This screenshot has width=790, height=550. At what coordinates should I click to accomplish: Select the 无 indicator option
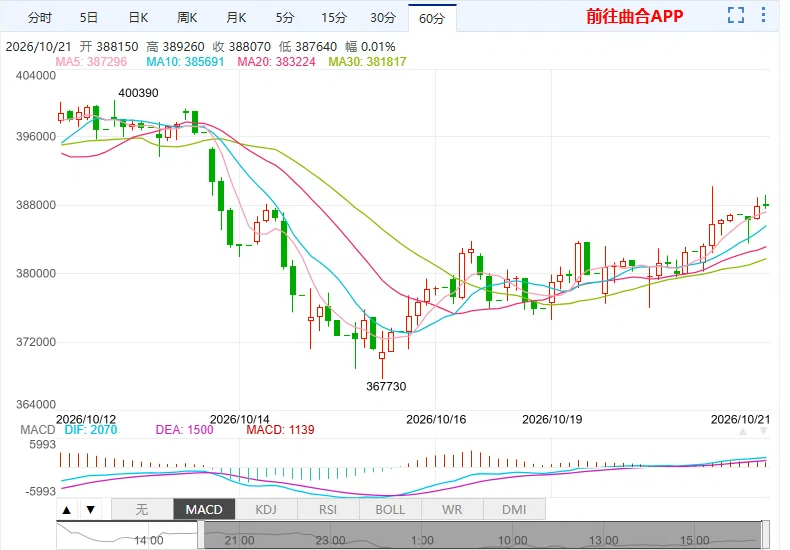[142, 510]
